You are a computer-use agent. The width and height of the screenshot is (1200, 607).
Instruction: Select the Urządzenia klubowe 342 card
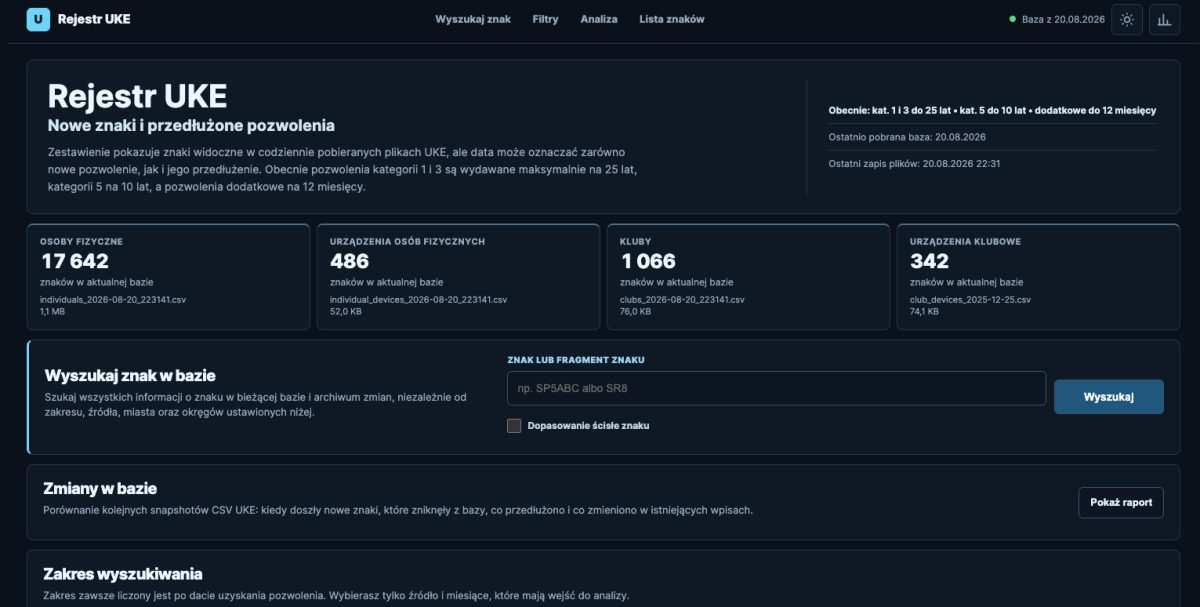[x=1038, y=277]
